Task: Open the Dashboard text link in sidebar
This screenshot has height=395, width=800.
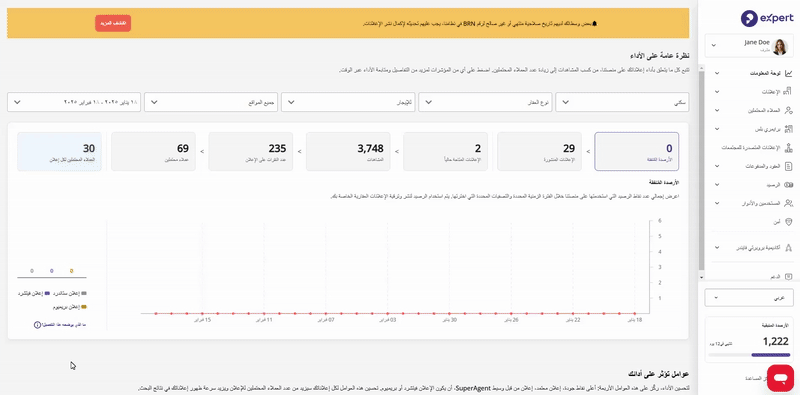Action: coord(766,73)
